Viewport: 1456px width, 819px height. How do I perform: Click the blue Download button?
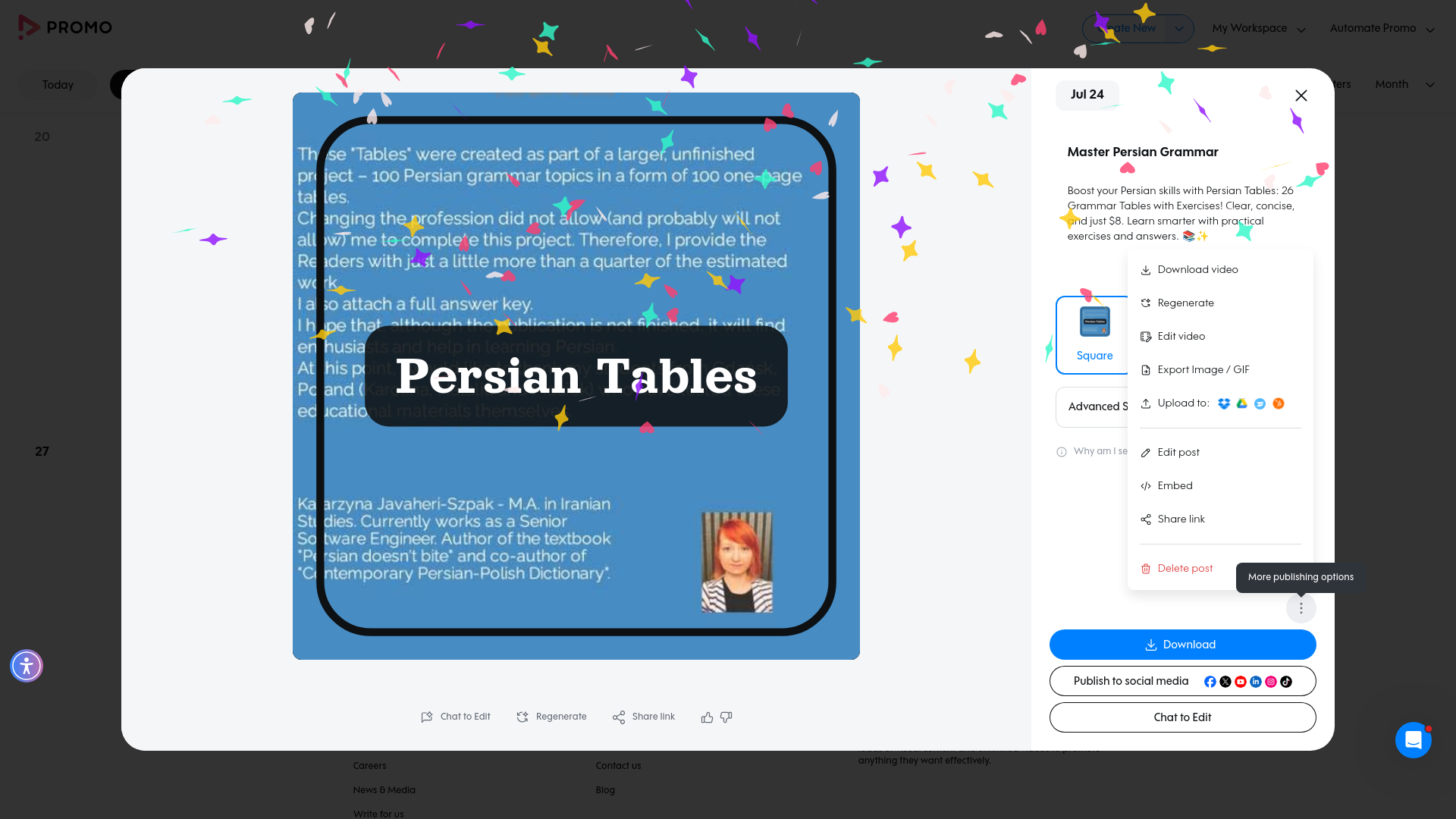coord(1183,645)
